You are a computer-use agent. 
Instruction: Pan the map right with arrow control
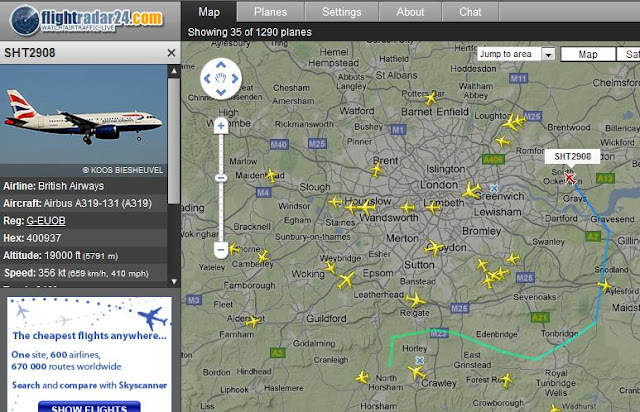(235, 78)
